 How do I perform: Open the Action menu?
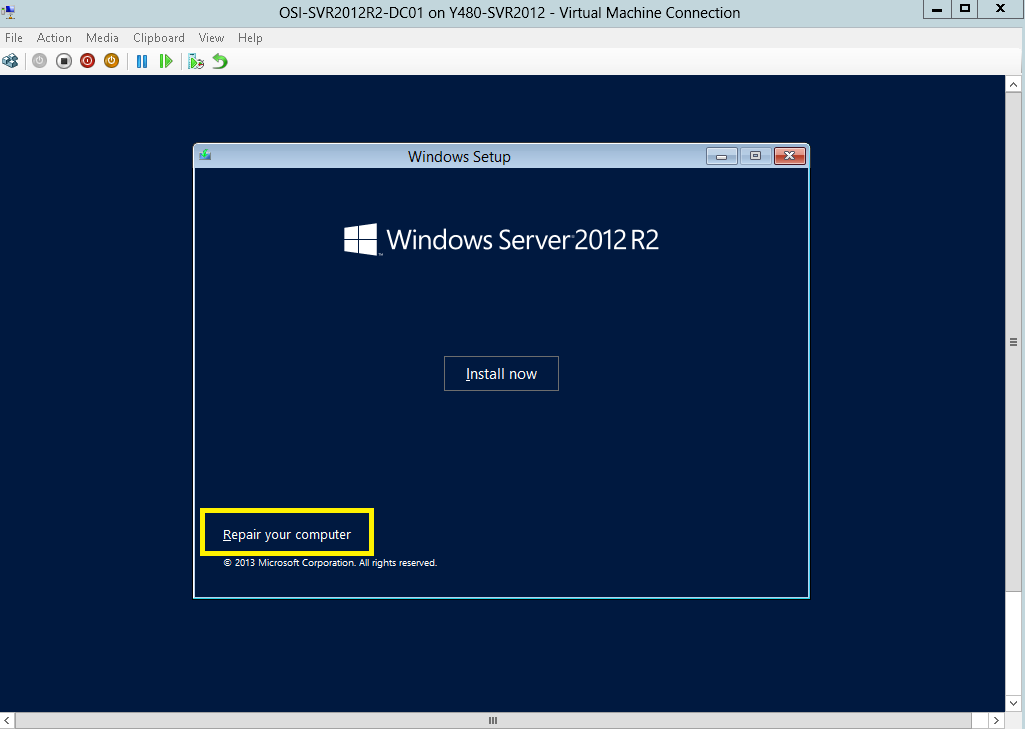point(54,38)
